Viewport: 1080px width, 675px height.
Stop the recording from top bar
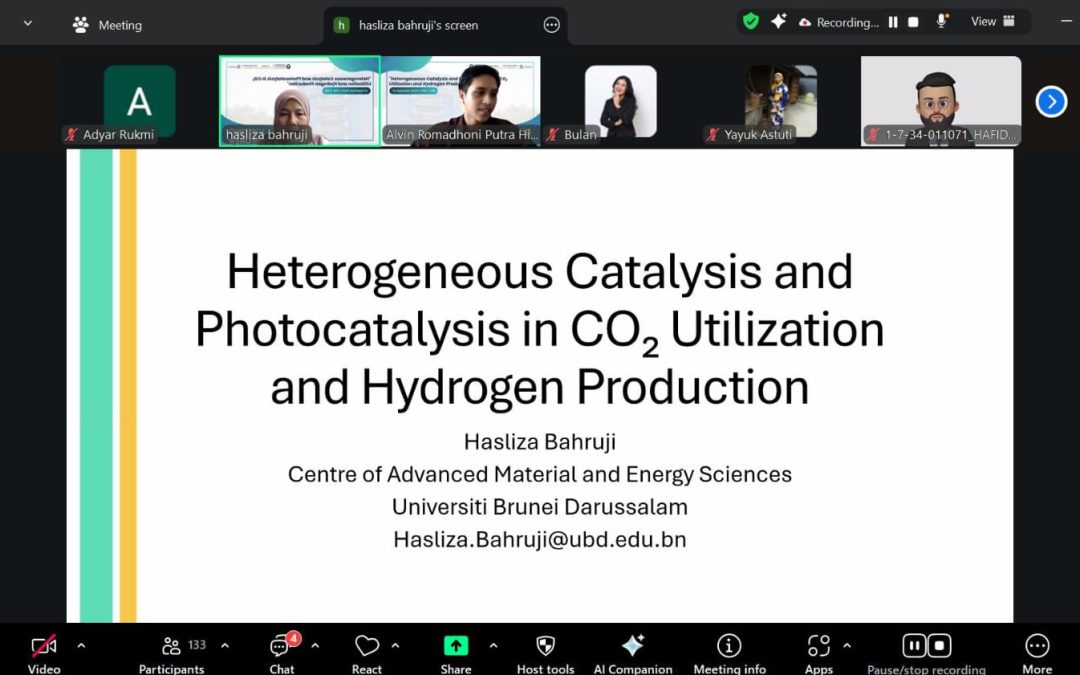[913, 22]
